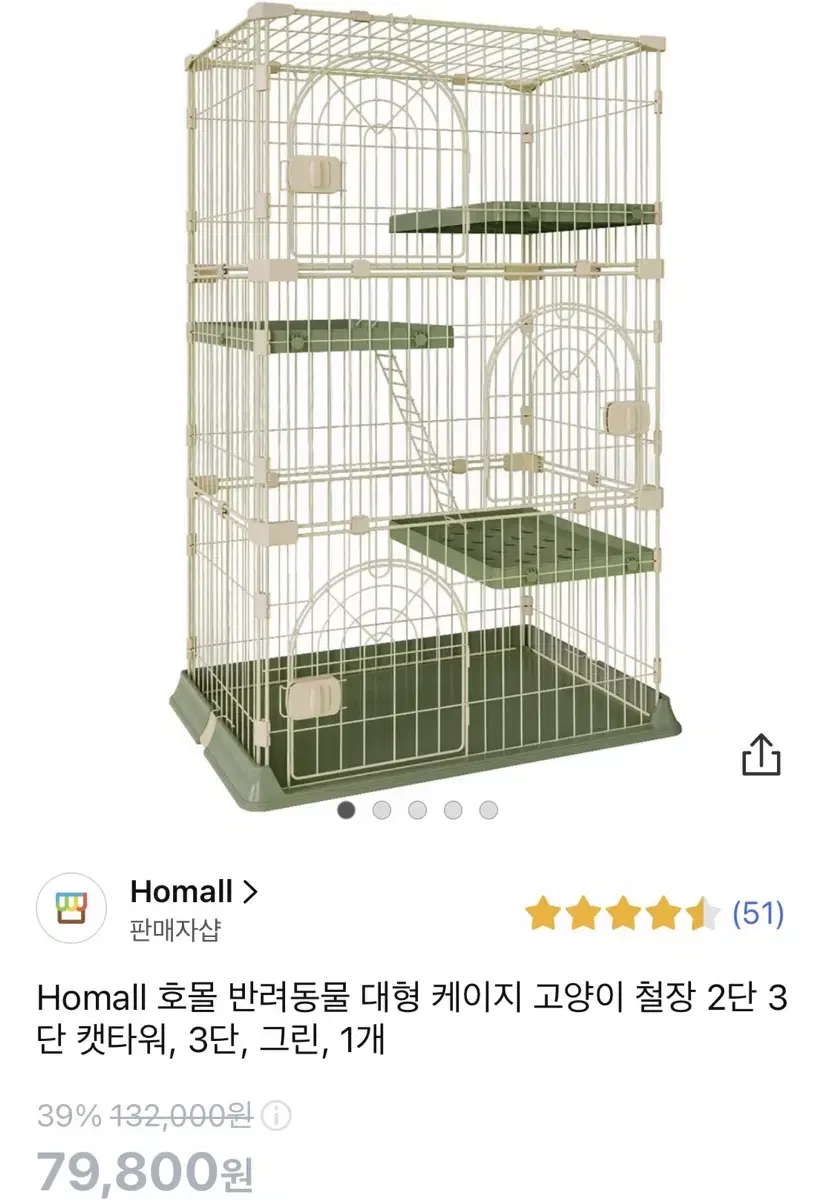The height and width of the screenshot is (1200, 835).
Task: Select the third carousel dot indicator
Action: (x=417, y=810)
